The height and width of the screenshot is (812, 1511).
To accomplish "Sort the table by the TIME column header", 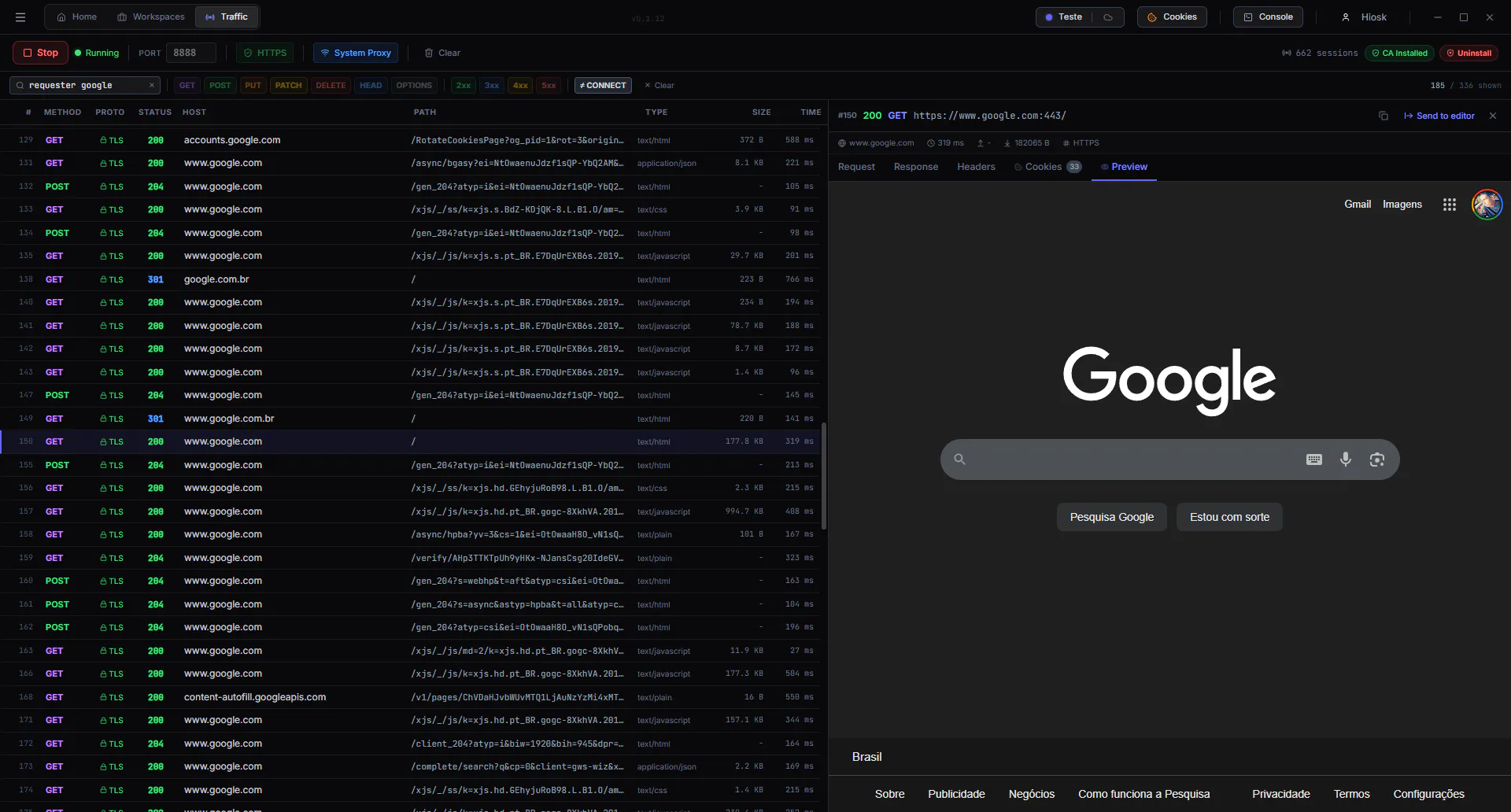I will click(x=811, y=113).
